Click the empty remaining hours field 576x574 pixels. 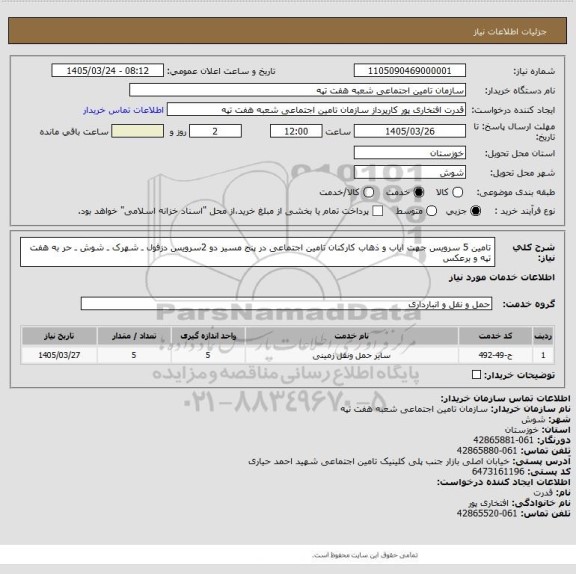click(x=137, y=131)
